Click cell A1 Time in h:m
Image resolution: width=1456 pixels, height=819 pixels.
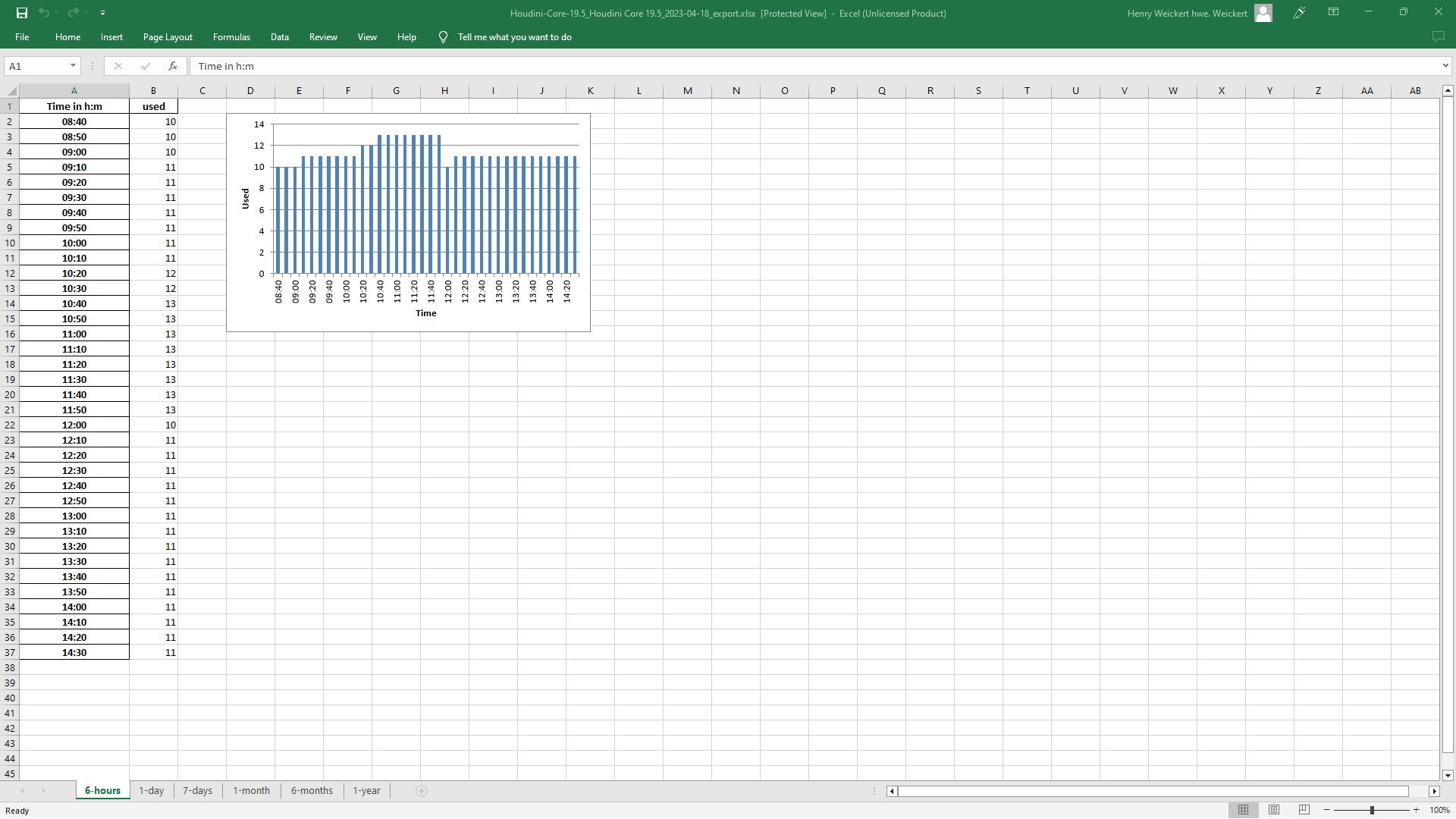click(x=74, y=106)
